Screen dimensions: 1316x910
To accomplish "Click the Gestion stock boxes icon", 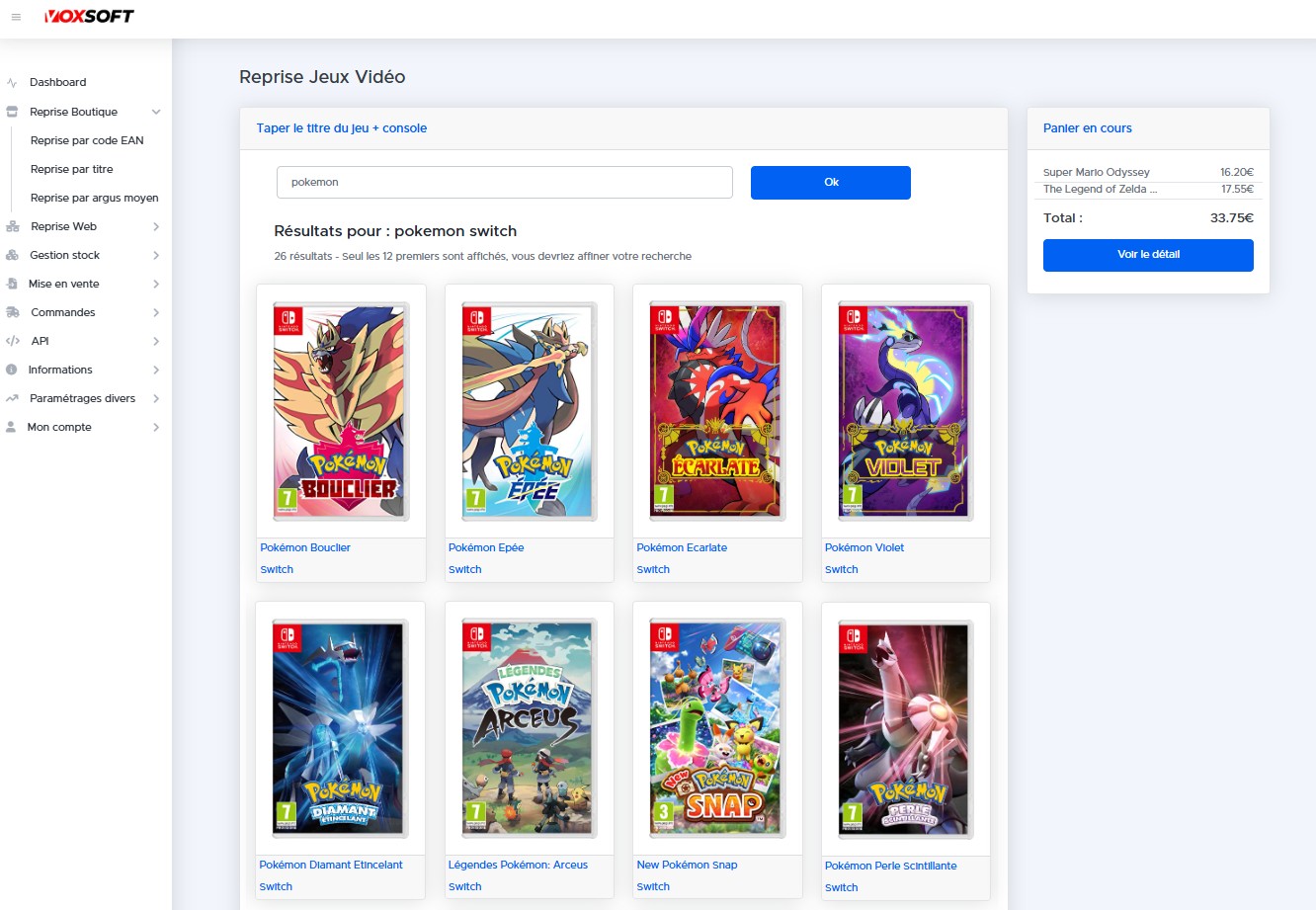I will point(12,255).
